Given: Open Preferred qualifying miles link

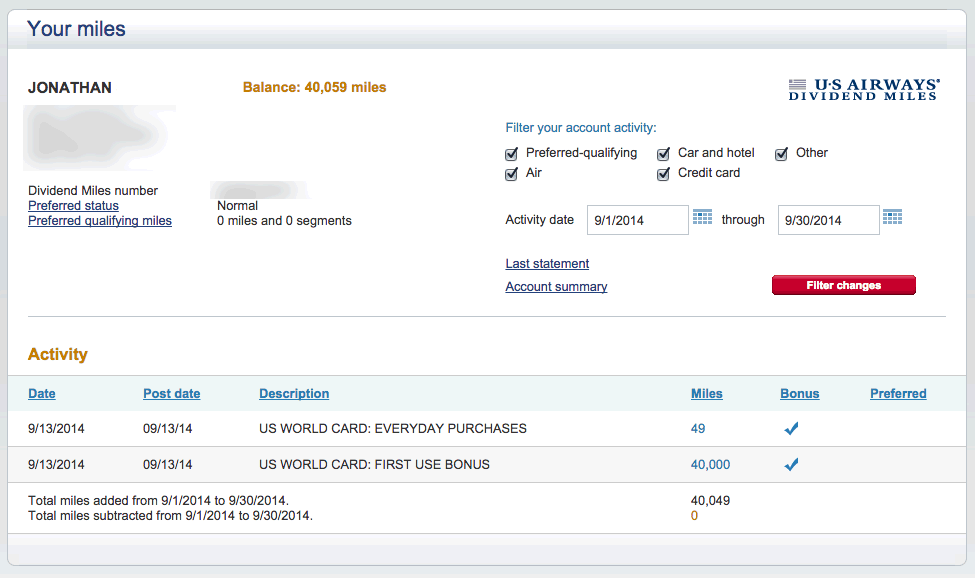Looking at the screenshot, I should (x=100, y=221).
